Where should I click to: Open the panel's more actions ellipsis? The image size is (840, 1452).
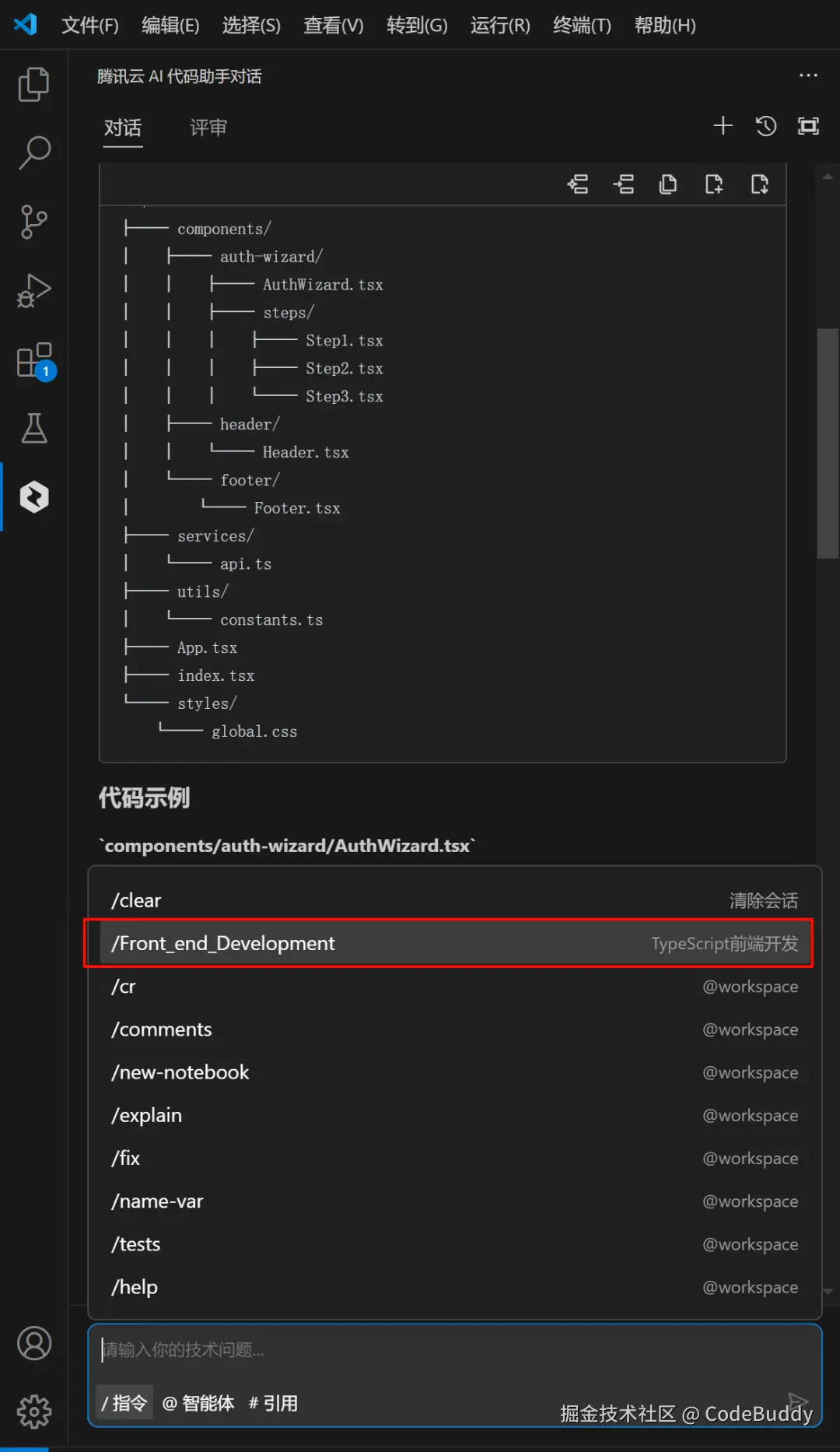click(808, 75)
